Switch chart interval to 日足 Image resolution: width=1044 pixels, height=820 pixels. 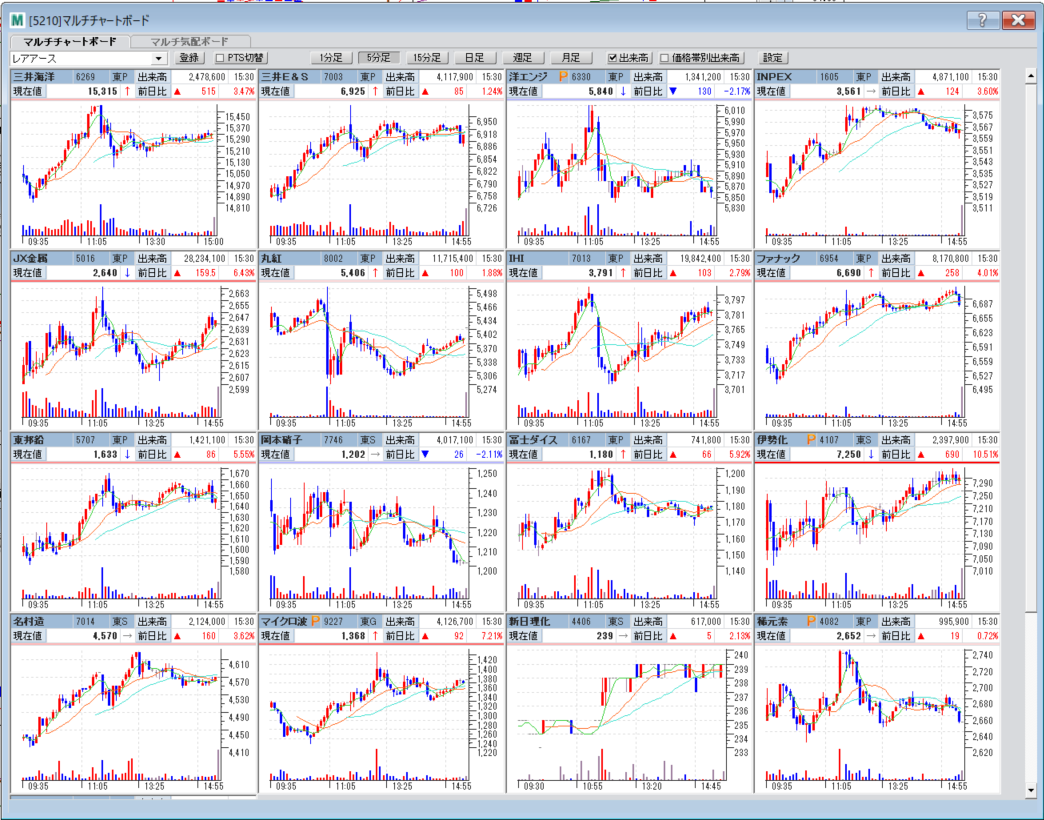(474, 58)
